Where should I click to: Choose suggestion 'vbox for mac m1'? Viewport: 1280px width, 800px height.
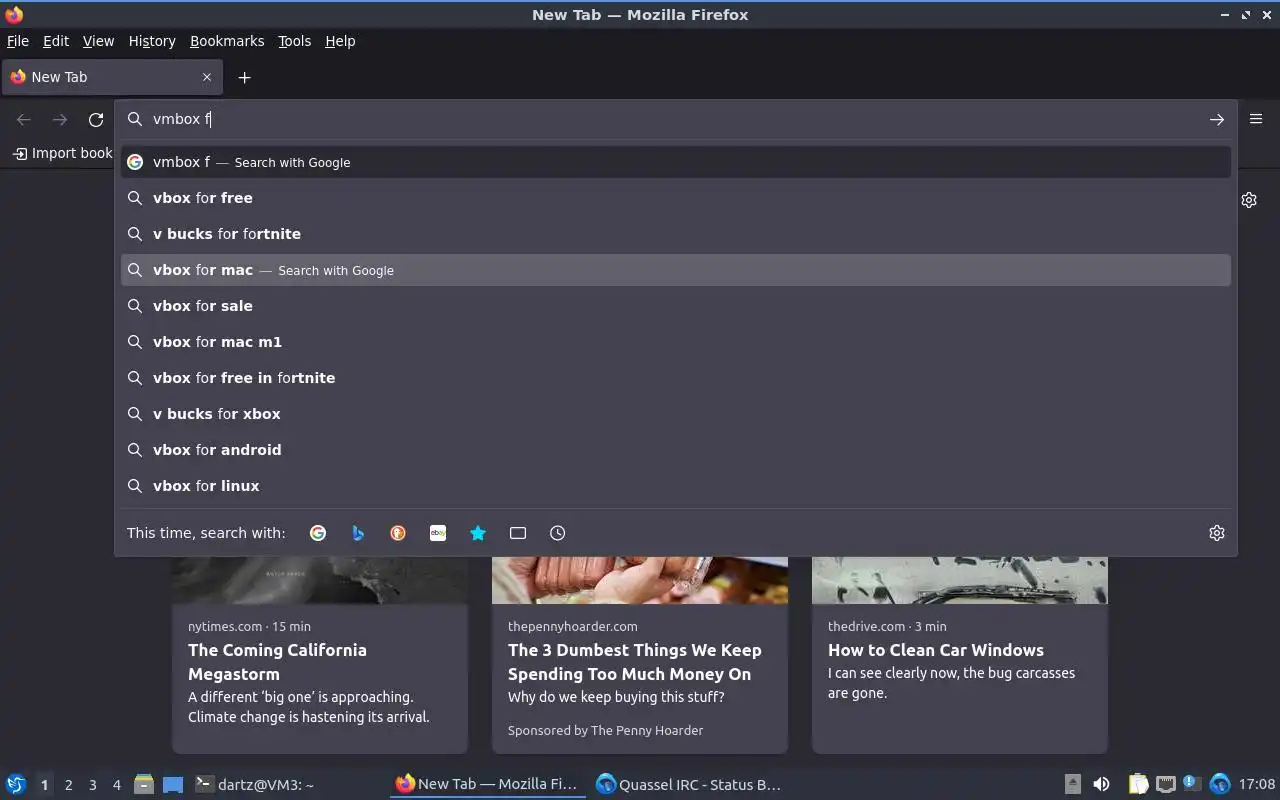676,342
